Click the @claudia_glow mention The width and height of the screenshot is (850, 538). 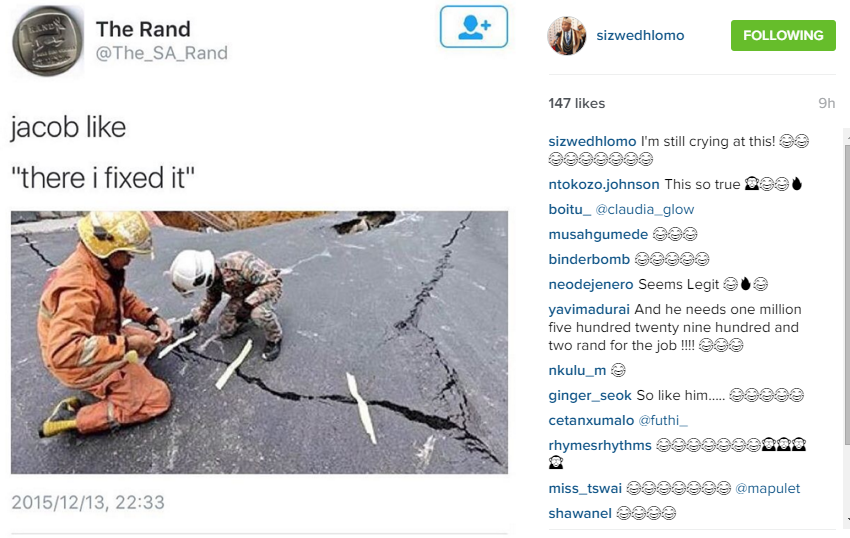tap(645, 209)
